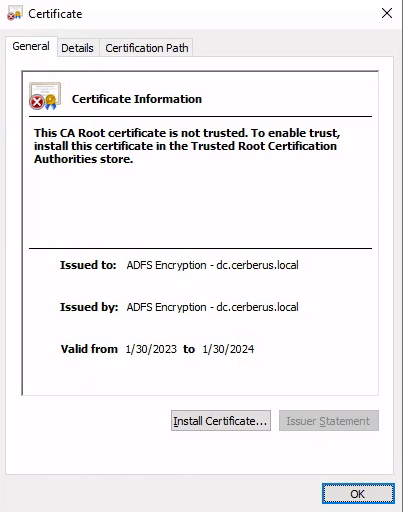Click the Issued by label

click(89, 307)
